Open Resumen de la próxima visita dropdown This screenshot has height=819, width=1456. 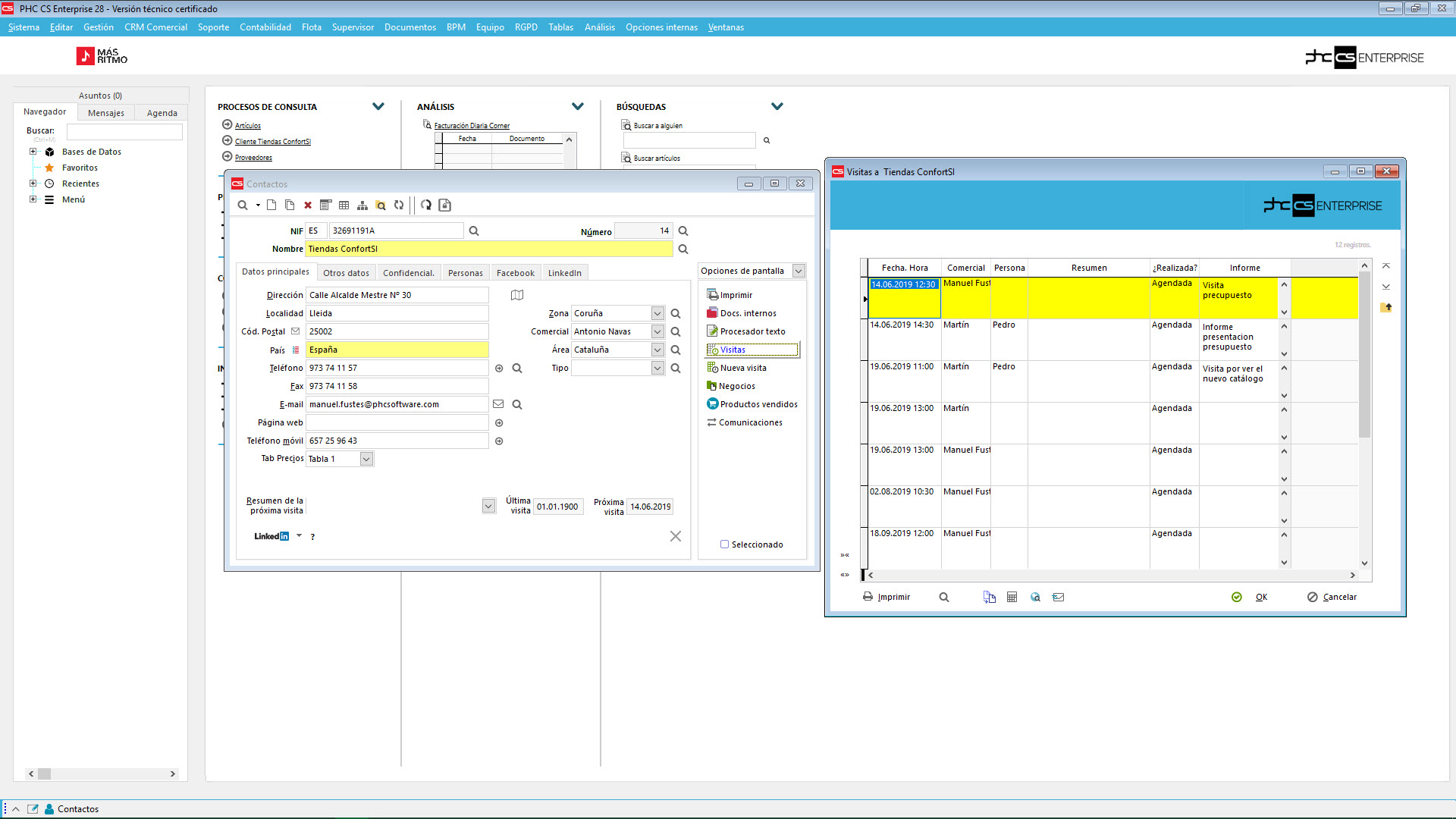click(489, 507)
